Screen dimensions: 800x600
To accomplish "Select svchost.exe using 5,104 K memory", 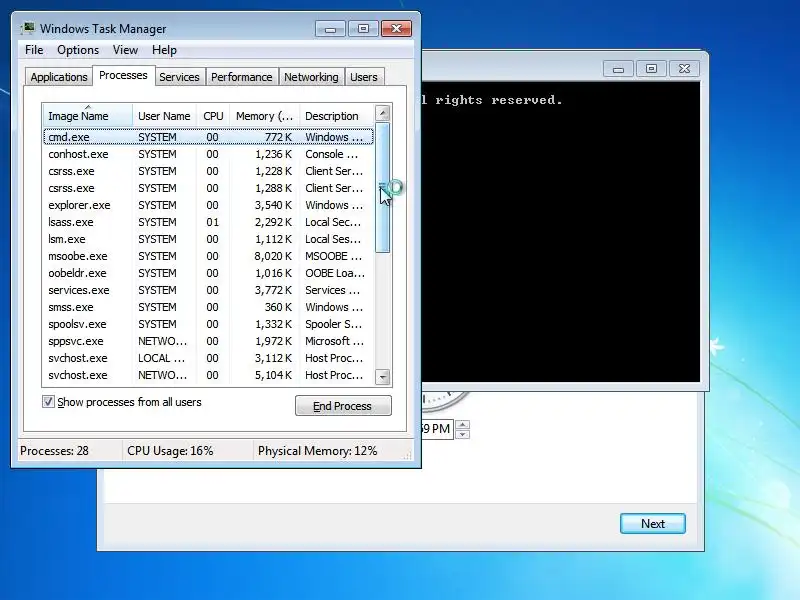I will (x=208, y=375).
